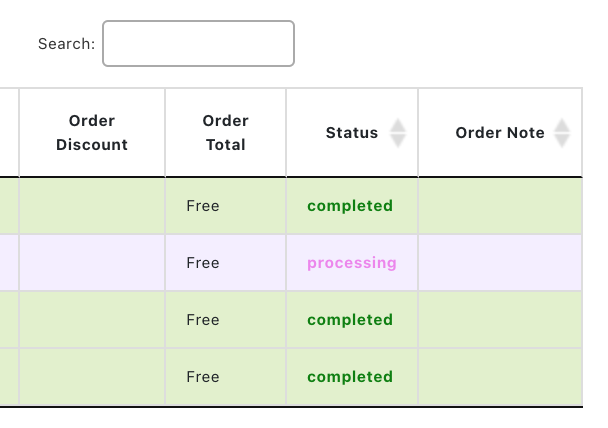Click the processing row's empty Order Note cell
Viewport: 608px width, 428px height.
point(500,263)
